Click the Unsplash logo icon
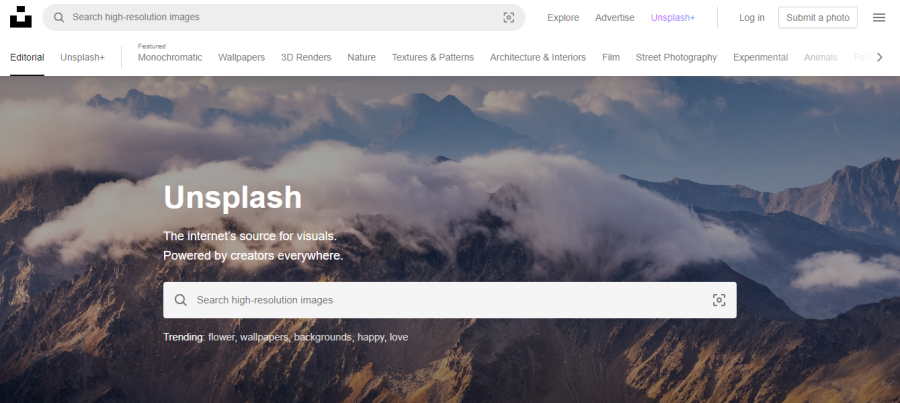This screenshot has width=900, height=403. click(x=21, y=17)
